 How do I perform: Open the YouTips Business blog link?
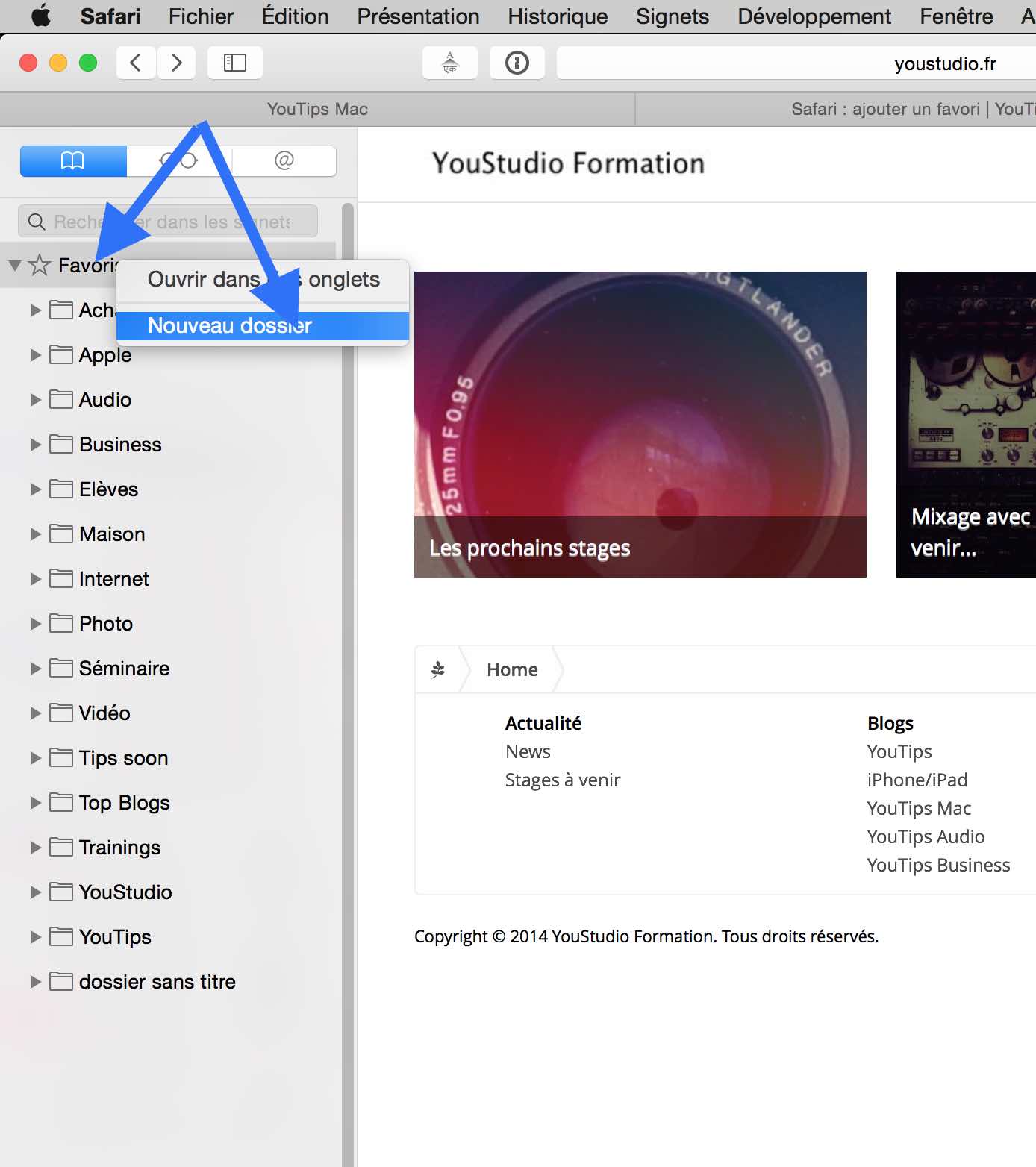(x=938, y=865)
